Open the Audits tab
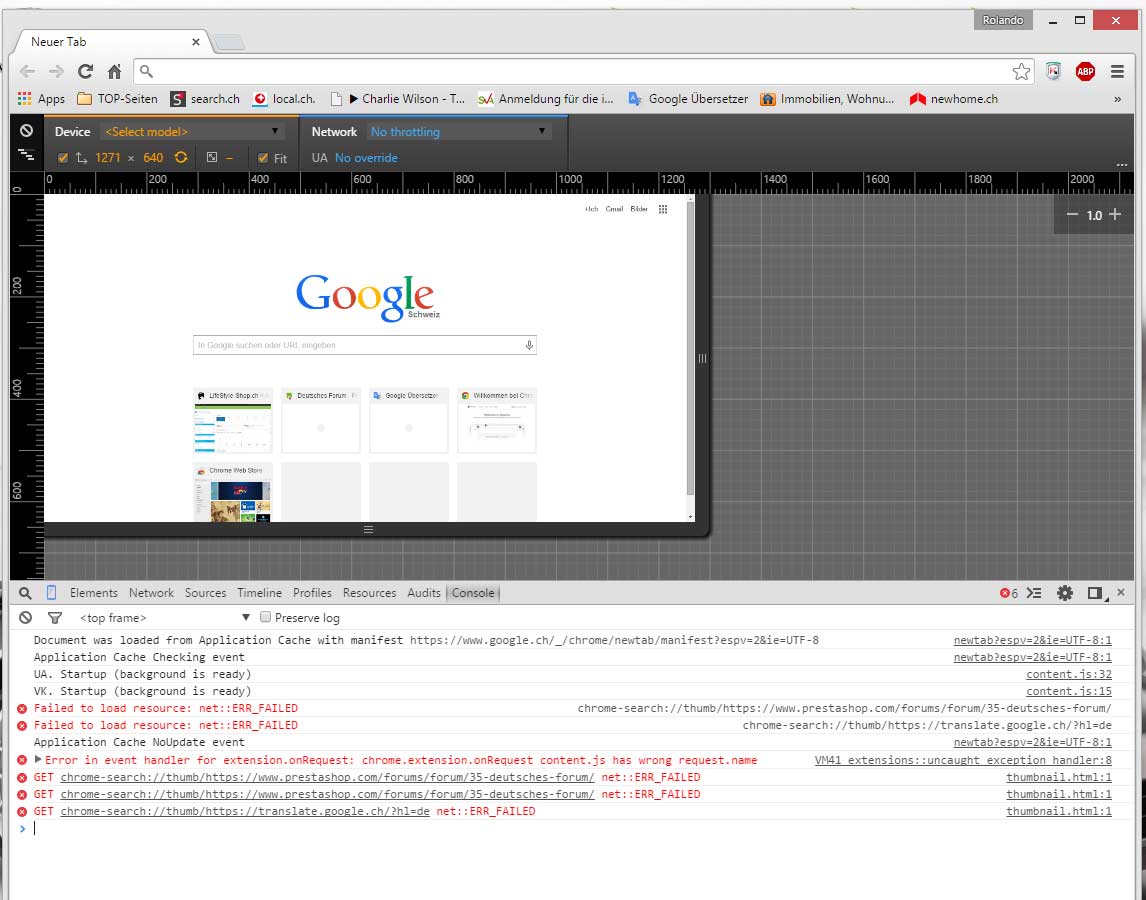The image size is (1146, 900). (424, 593)
